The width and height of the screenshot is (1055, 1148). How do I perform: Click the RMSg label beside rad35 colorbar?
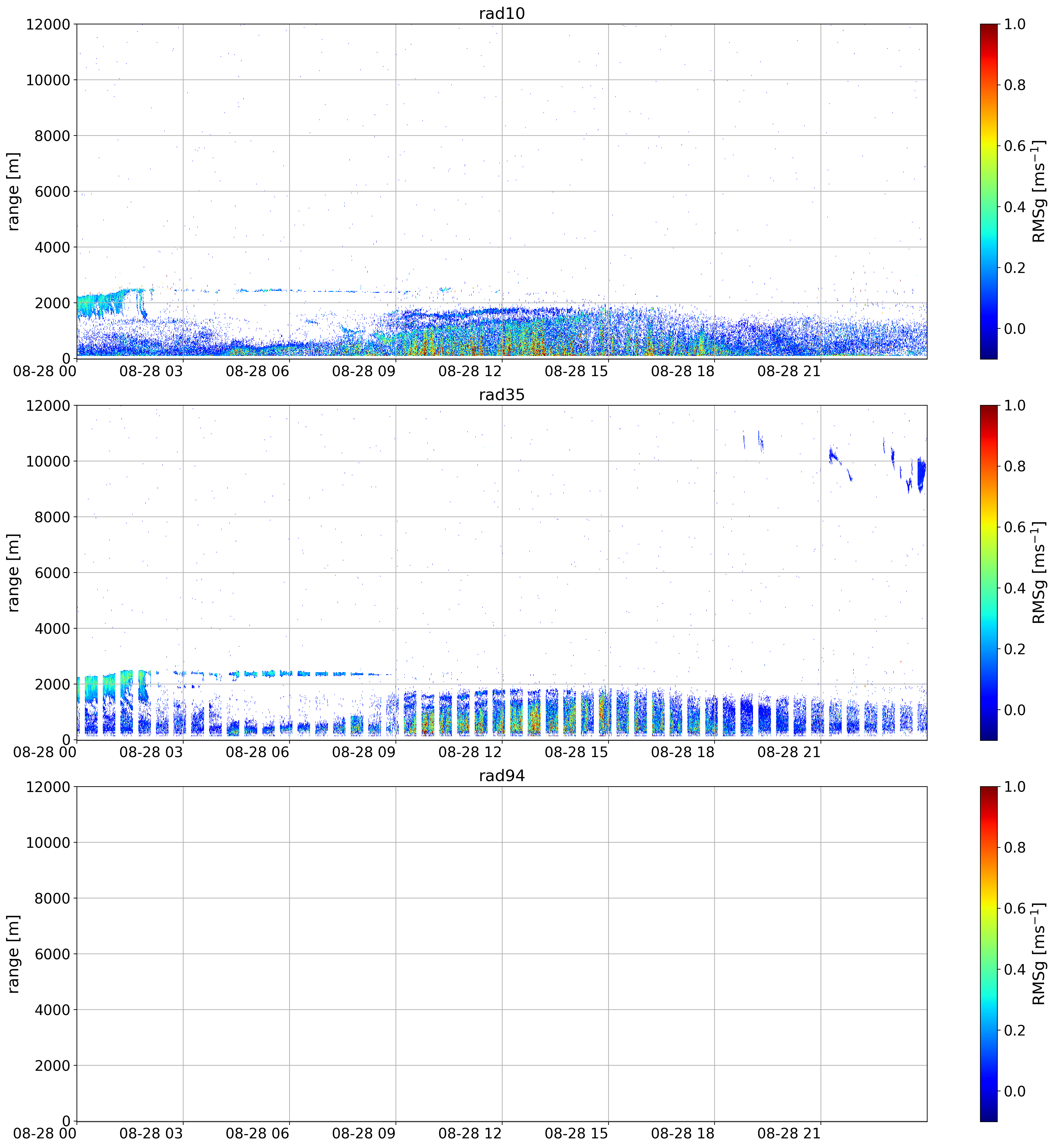click(1039, 573)
